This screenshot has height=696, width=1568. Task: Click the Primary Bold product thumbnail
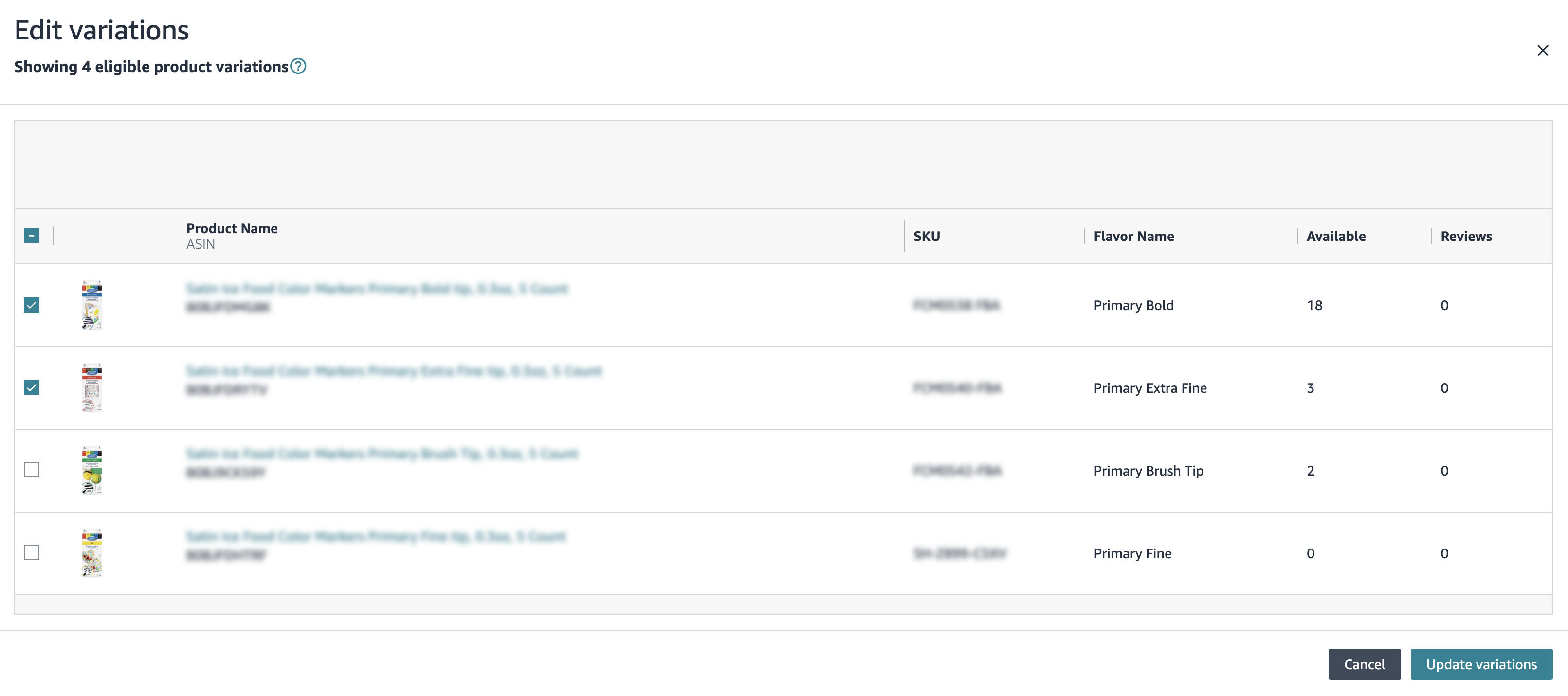point(92,305)
